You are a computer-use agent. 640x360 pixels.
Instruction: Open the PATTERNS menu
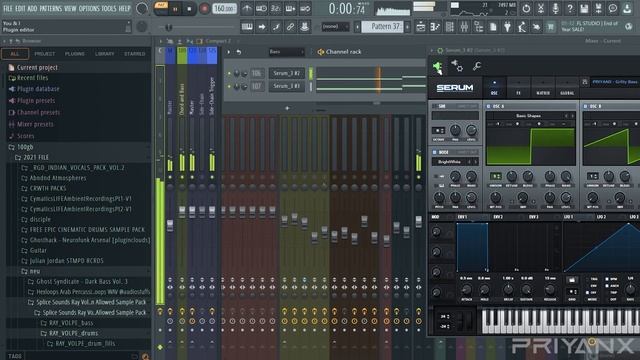(x=51, y=8)
